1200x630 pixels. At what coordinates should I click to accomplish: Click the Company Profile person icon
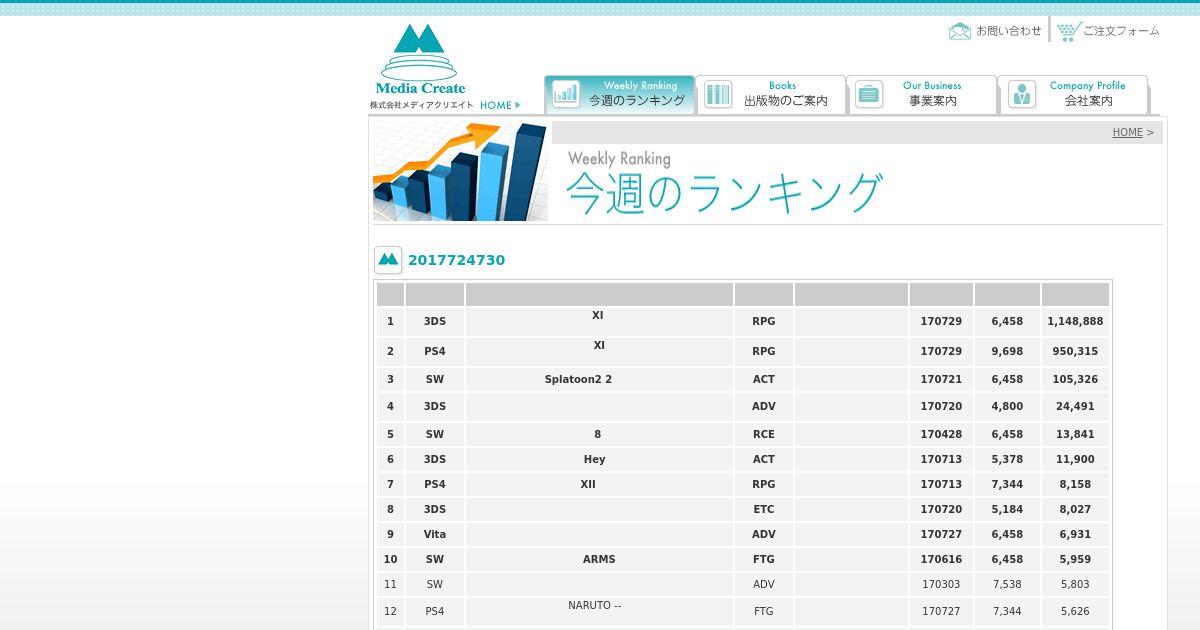pyautogui.click(x=1021, y=94)
